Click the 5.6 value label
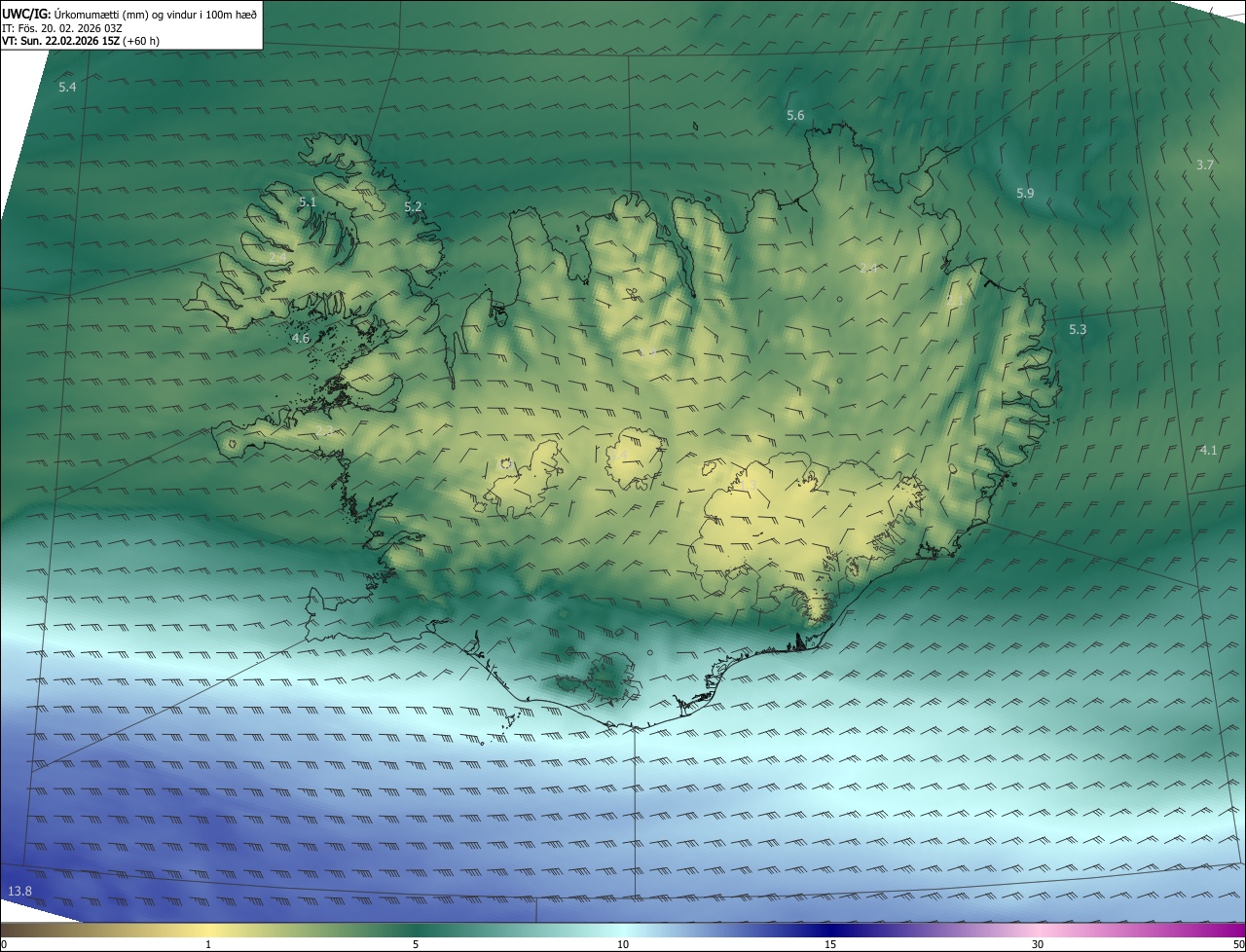Viewport: 1246px width, 952px height. pos(795,115)
